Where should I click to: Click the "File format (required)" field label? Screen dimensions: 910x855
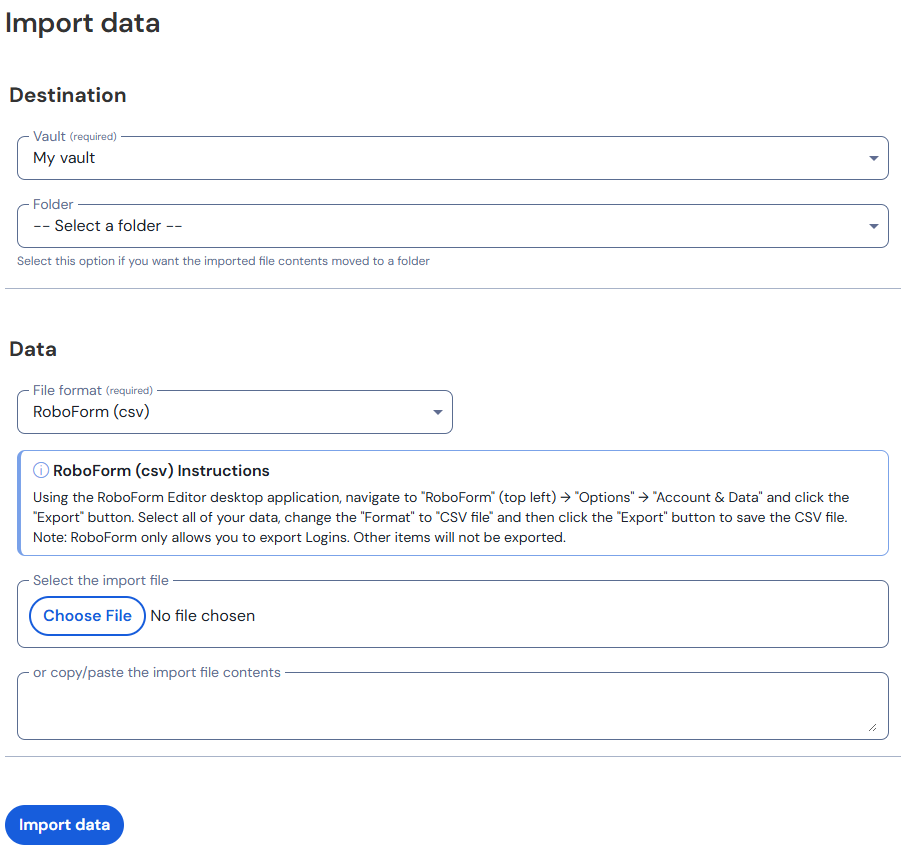[93, 390]
